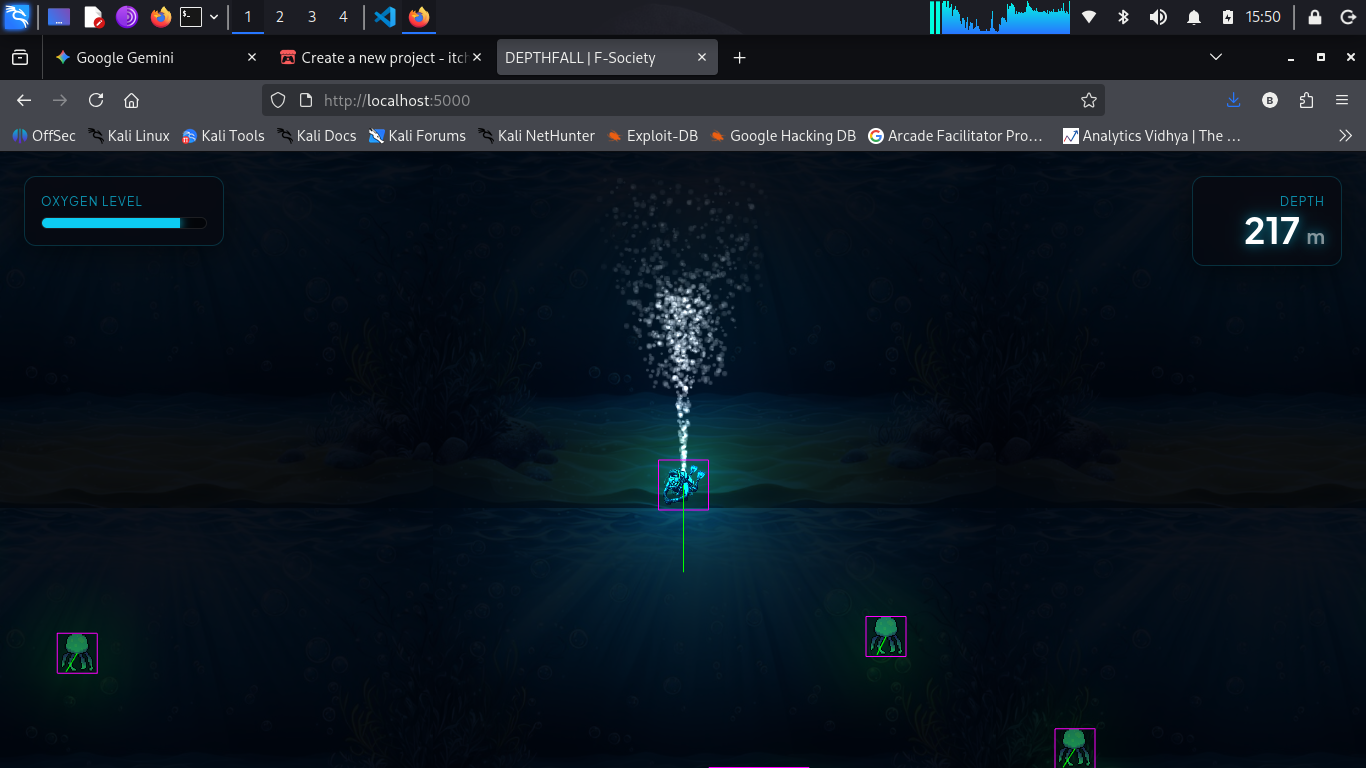1366x768 pixels.
Task: Open the tracking protection shield
Action: click(x=279, y=100)
